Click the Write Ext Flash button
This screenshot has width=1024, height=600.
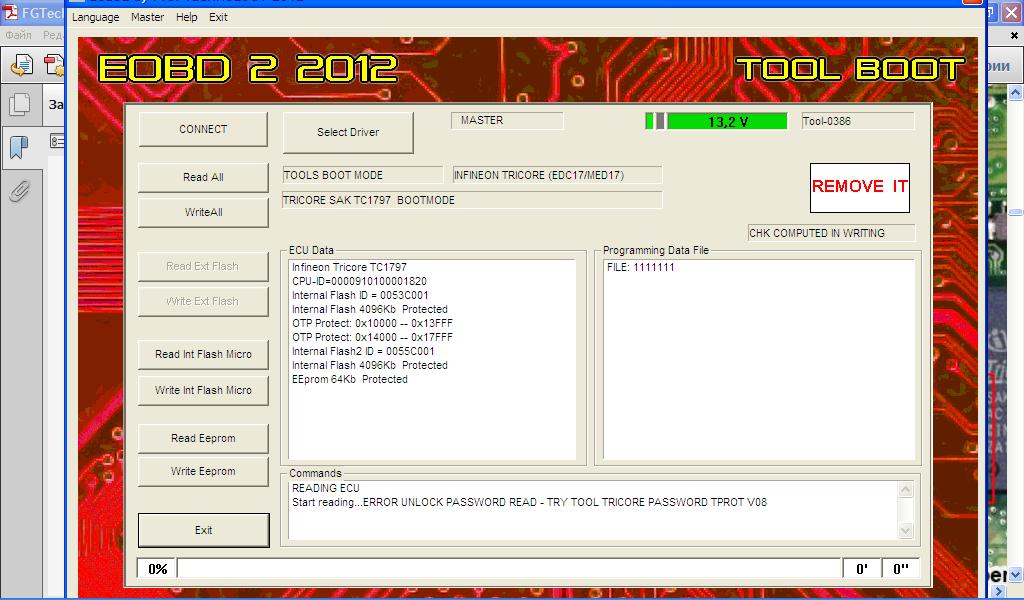[x=203, y=301]
